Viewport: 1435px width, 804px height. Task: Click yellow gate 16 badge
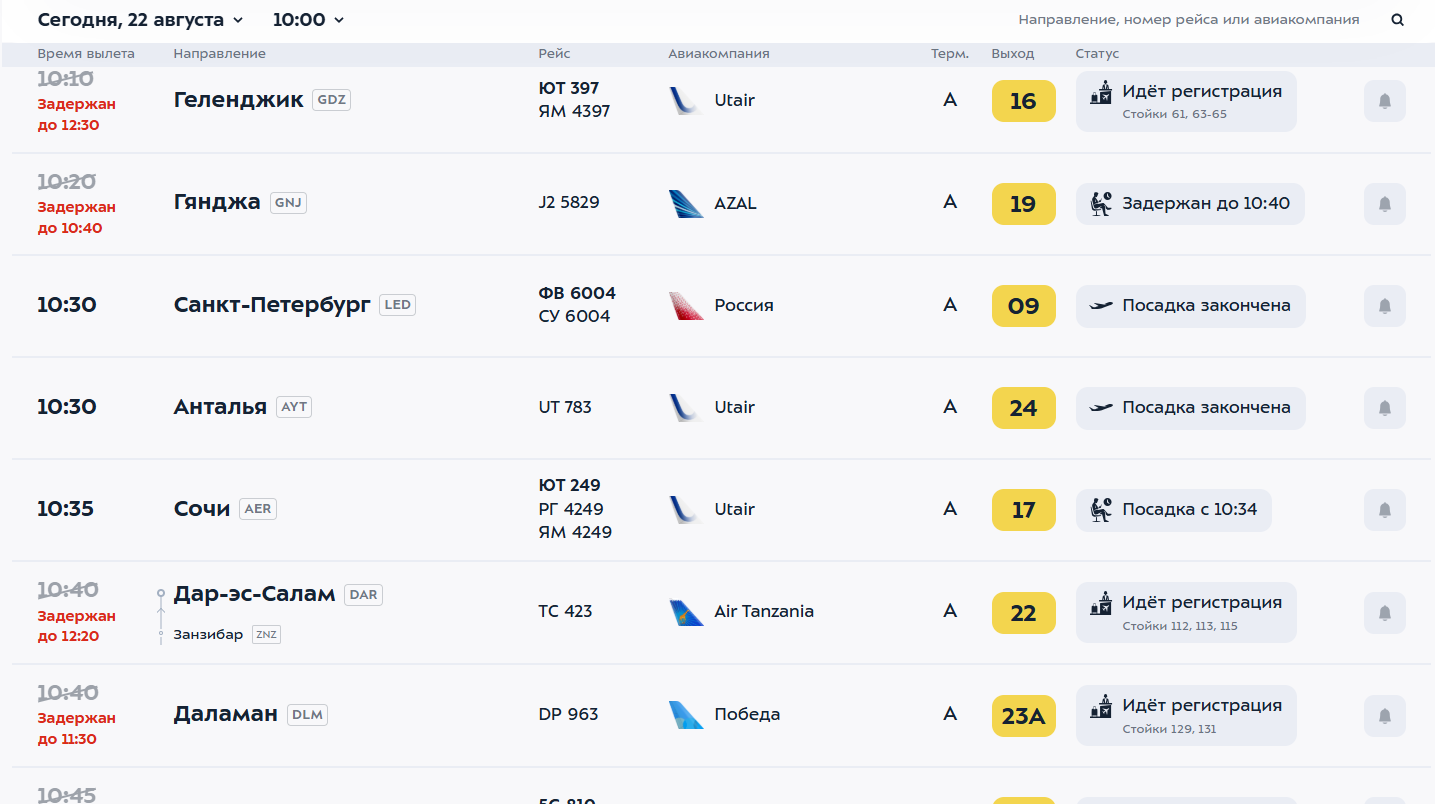tap(1023, 101)
